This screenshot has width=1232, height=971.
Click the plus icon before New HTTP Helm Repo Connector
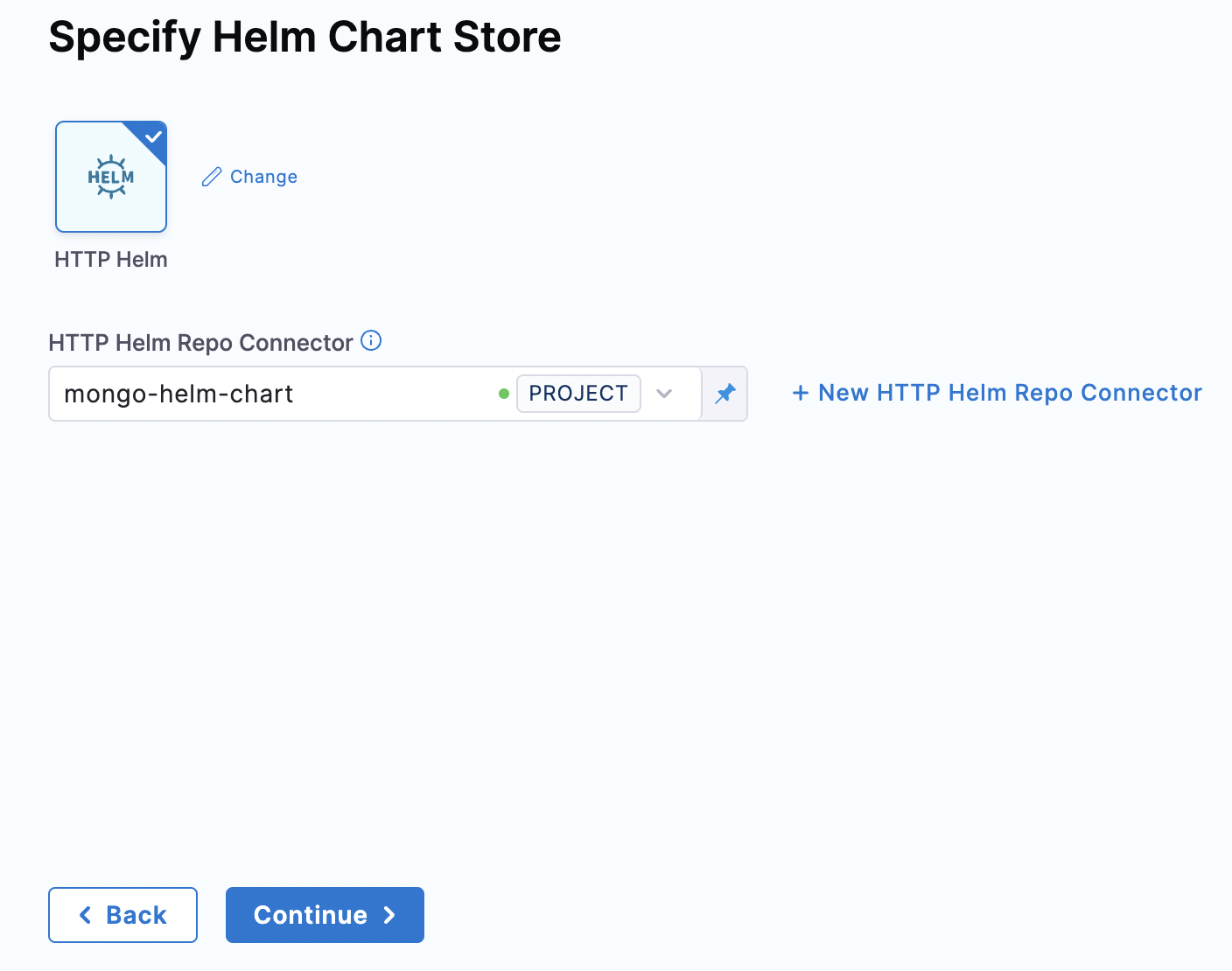(x=801, y=393)
